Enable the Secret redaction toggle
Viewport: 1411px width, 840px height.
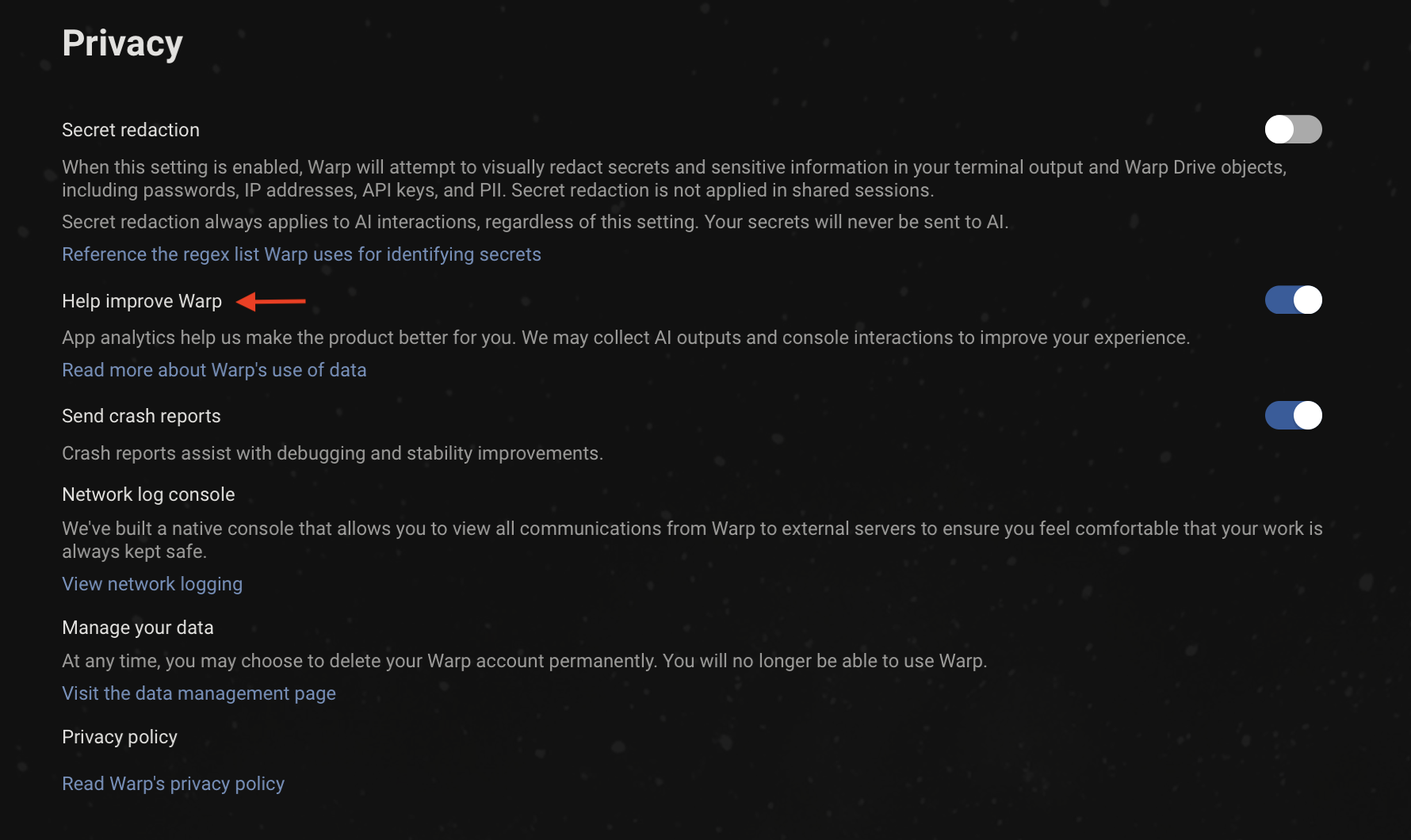click(x=1293, y=129)
